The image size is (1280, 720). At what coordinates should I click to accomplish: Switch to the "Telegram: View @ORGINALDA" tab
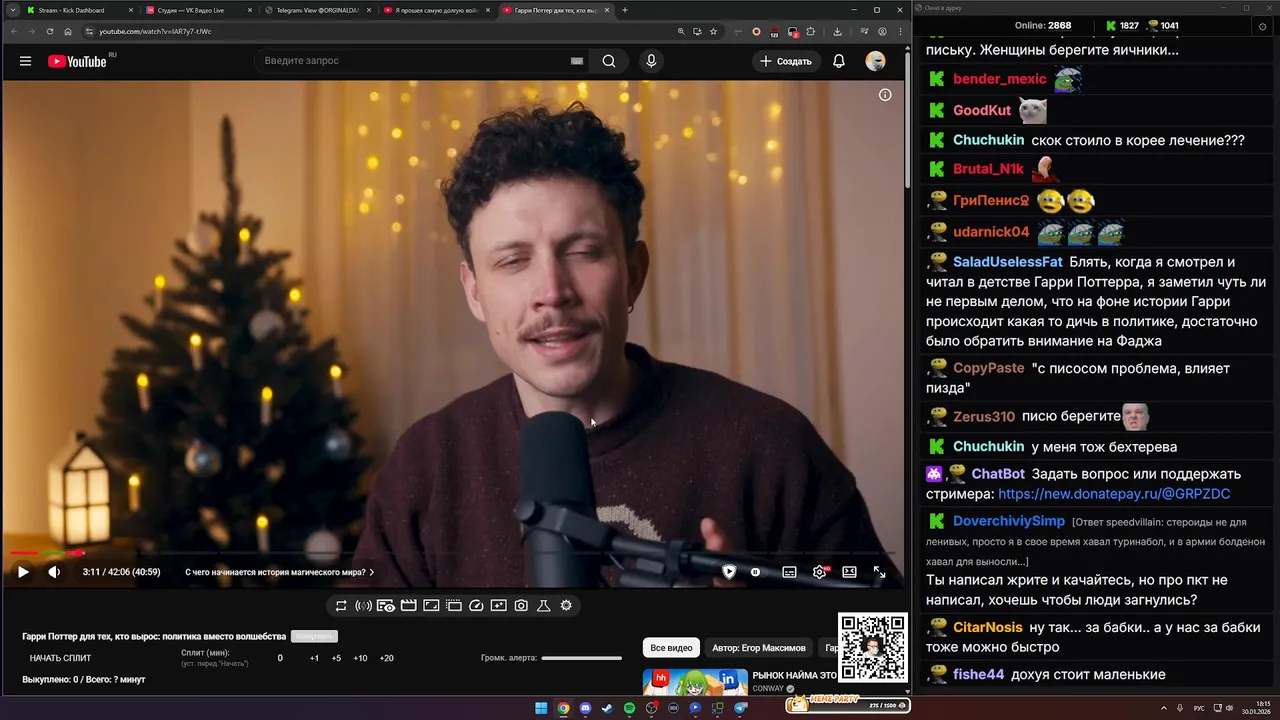(316, 10)
